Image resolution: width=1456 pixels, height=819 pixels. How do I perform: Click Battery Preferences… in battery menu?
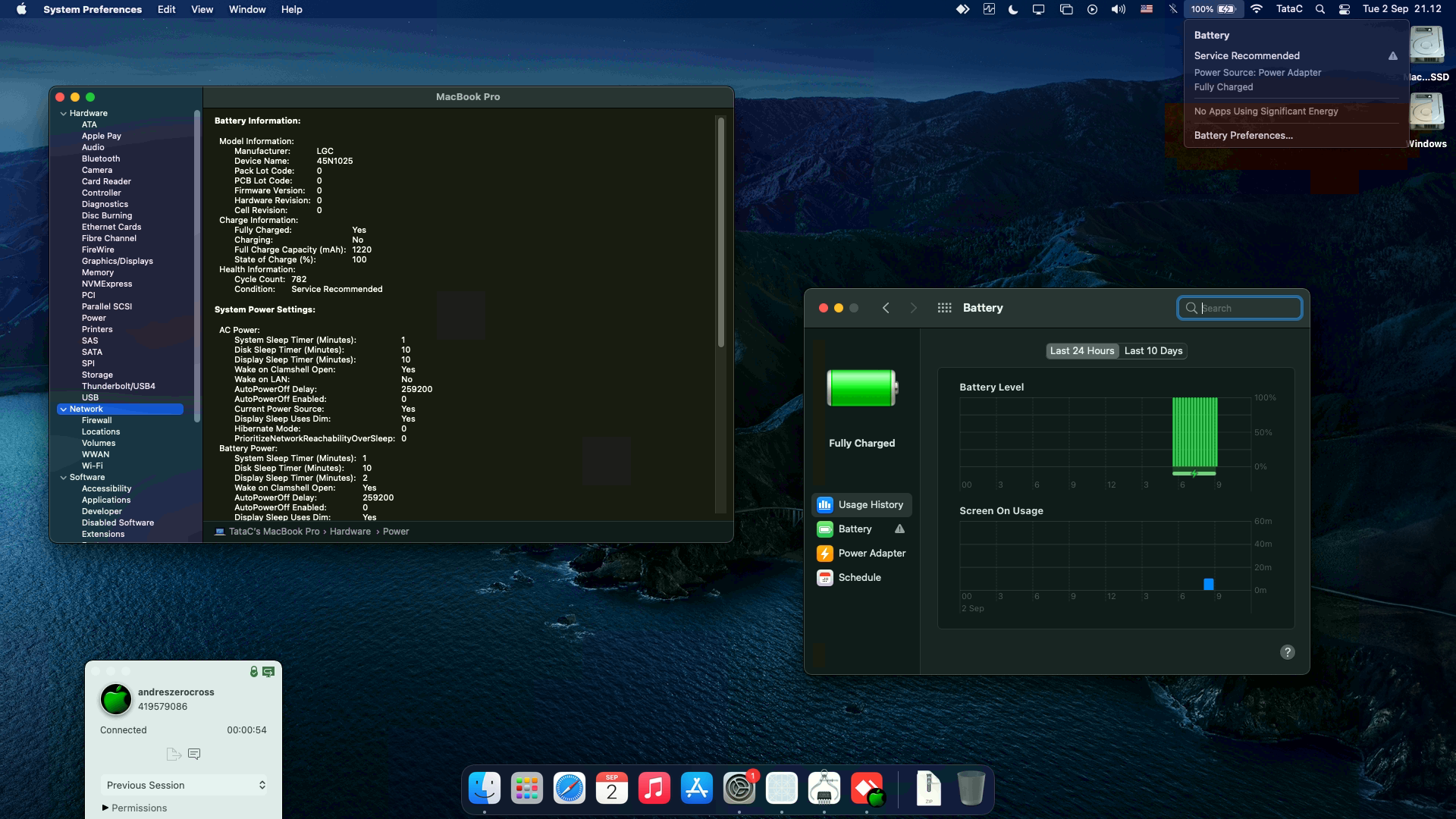pyautogui.click(x=1243, y=136)
